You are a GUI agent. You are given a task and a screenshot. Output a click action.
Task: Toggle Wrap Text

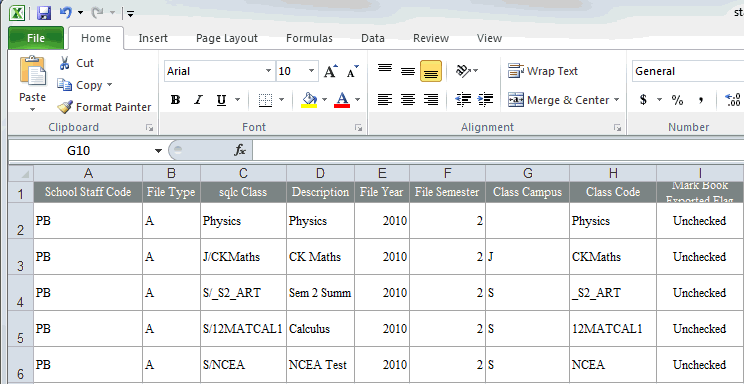pos(543,71)
